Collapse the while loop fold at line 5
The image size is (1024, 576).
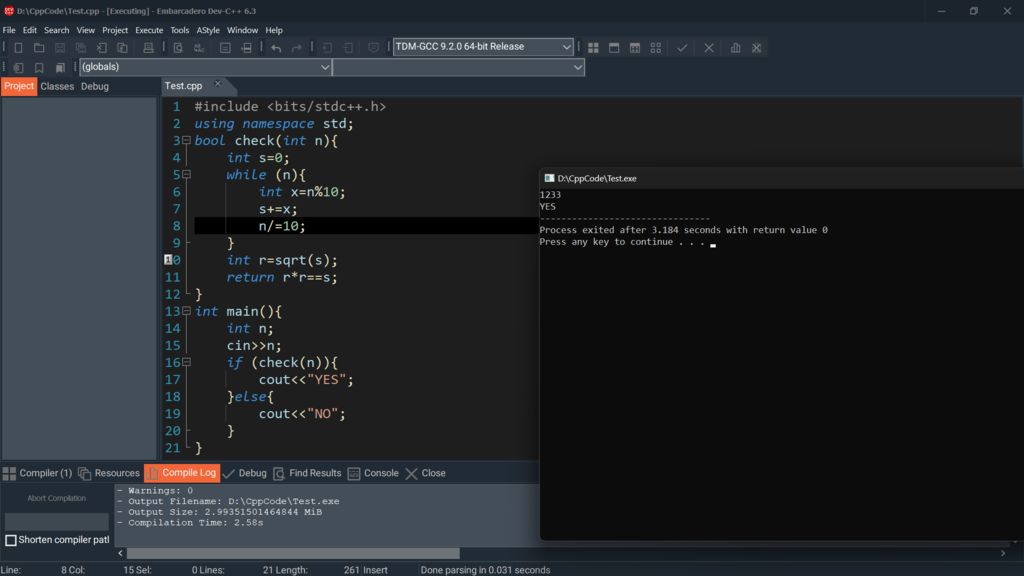point(186,174)
